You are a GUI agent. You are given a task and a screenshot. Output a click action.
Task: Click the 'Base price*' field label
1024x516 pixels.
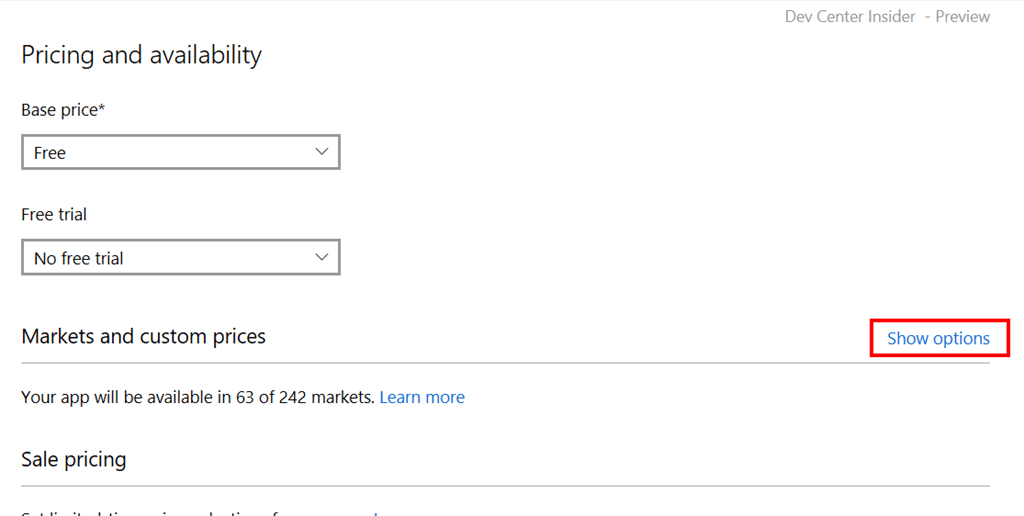tap(58, 110)
